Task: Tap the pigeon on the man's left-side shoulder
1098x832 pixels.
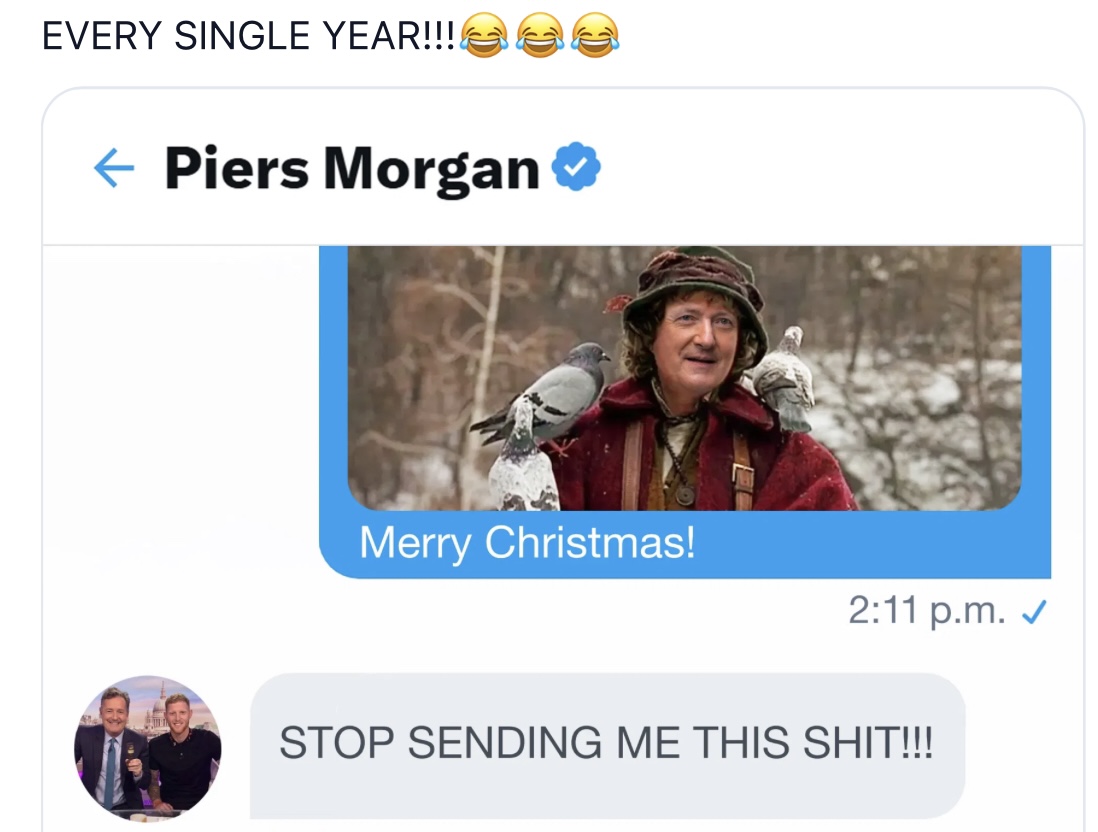Action: (x=560, y=390)
